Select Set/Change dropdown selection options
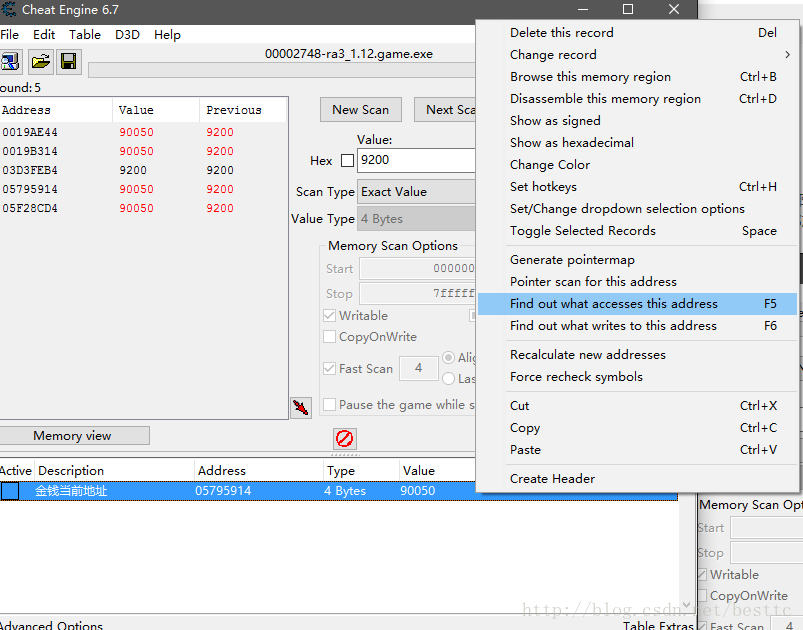 tap(637, 209)
